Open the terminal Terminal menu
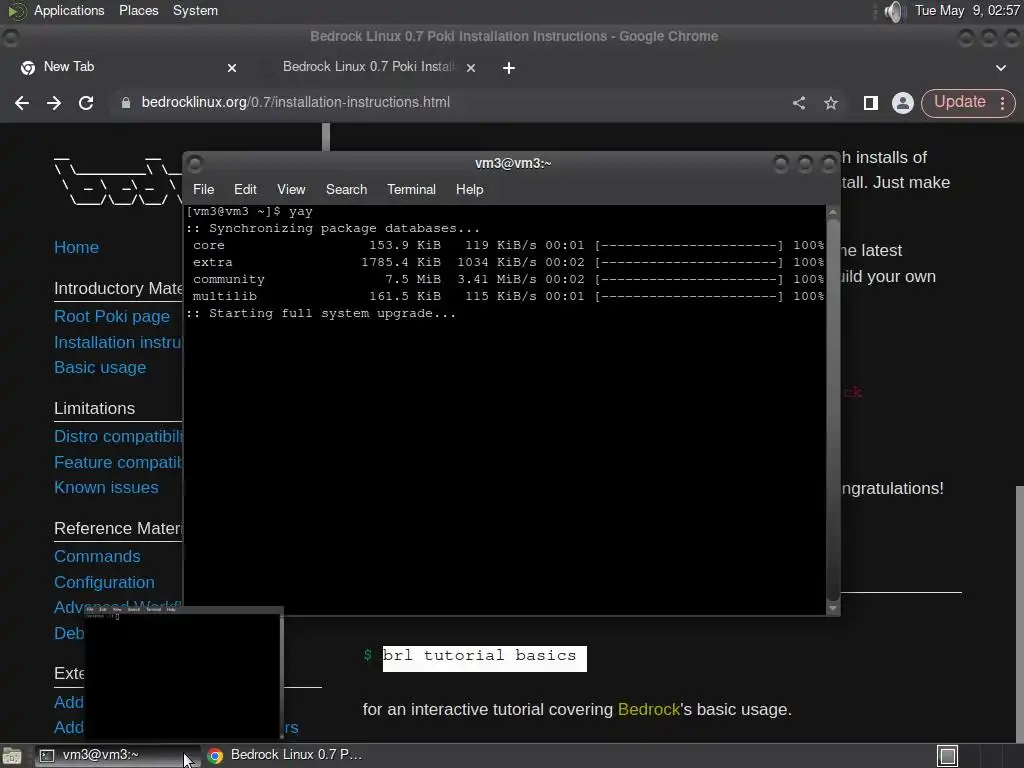This screenshot has width=1024, height=768. coord(411,189)
